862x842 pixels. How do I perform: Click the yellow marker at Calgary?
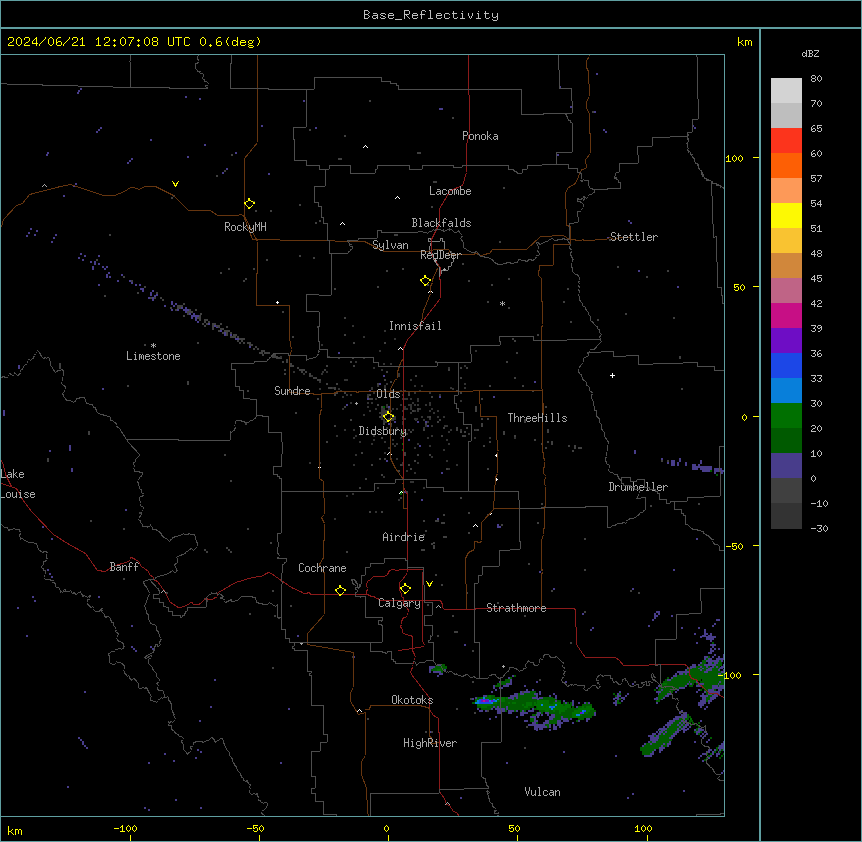(x=405, y=589)
